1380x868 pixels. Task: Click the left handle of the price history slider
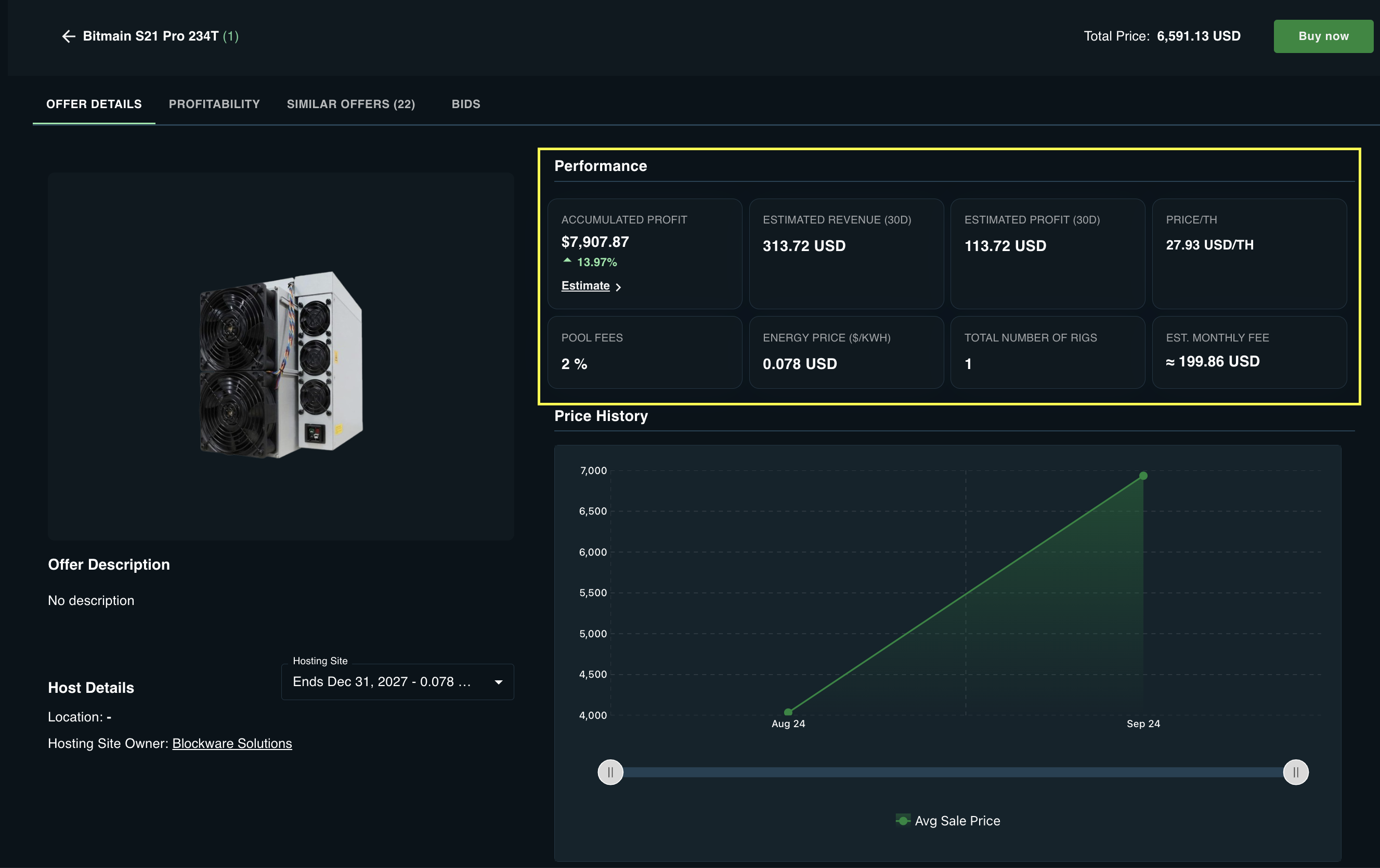tap(610, 772)
